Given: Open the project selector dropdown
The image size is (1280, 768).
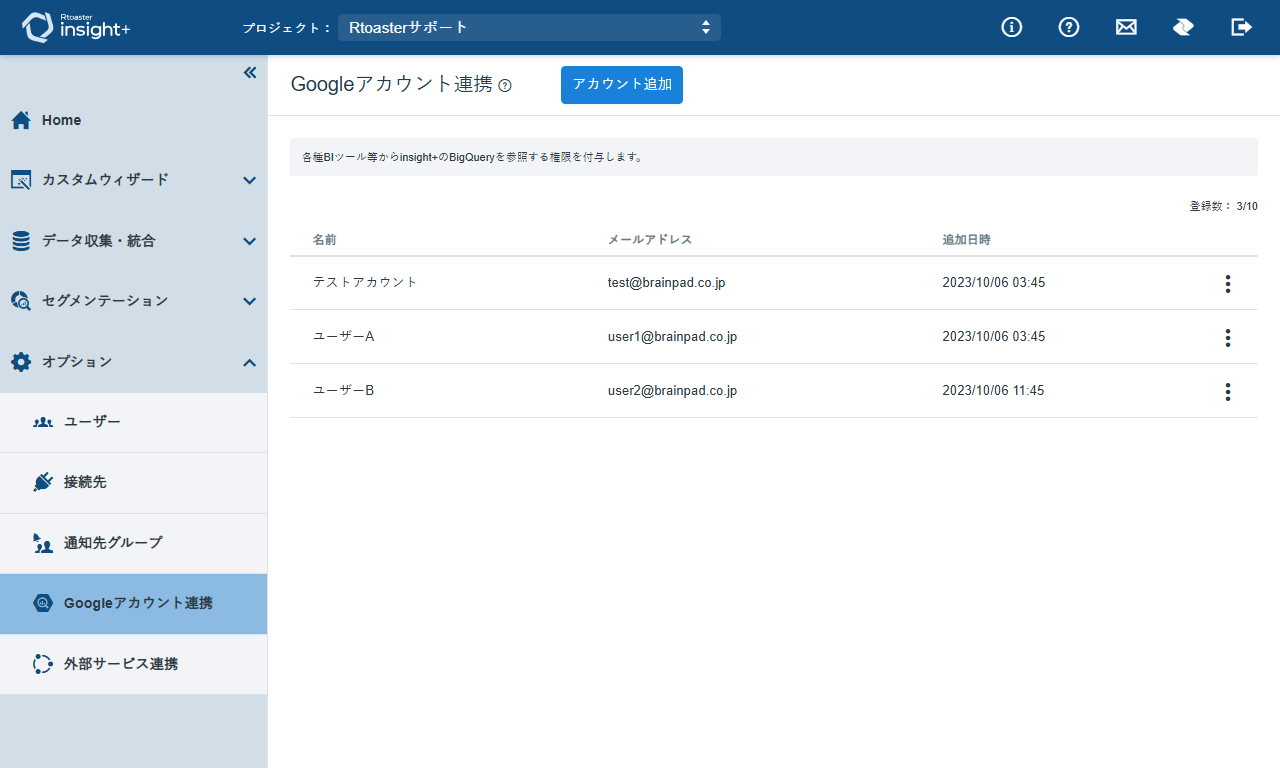Looking at the screenshot, I should [x=529, y=27].
